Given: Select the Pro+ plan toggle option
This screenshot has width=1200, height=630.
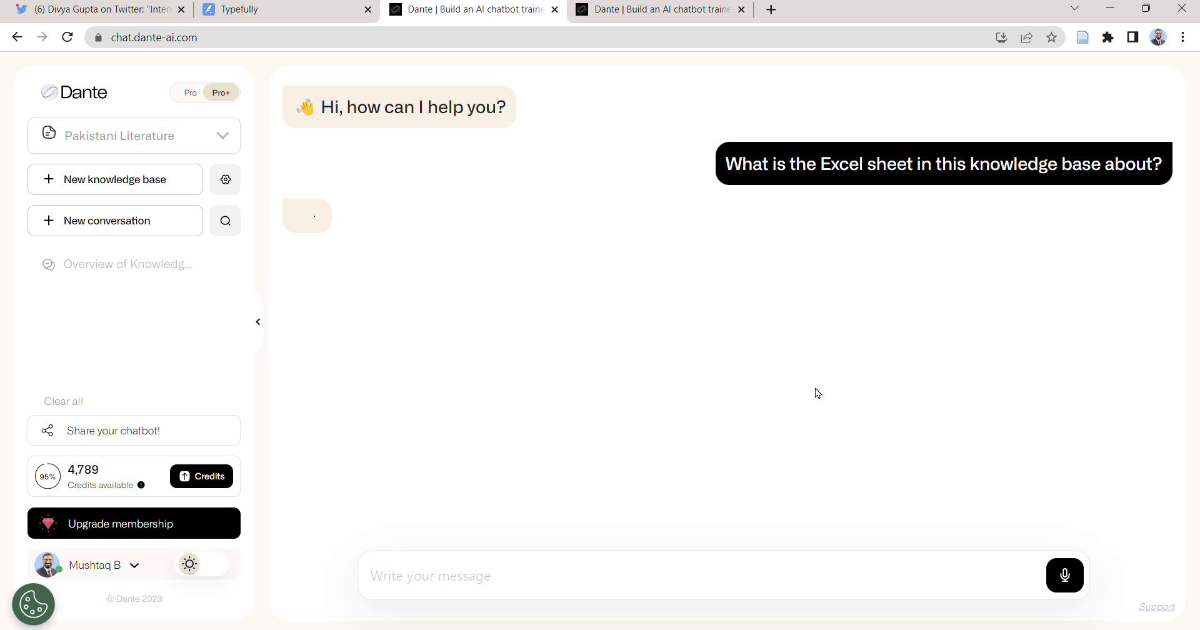Looking at the screenshot, I should coord(221,93).
